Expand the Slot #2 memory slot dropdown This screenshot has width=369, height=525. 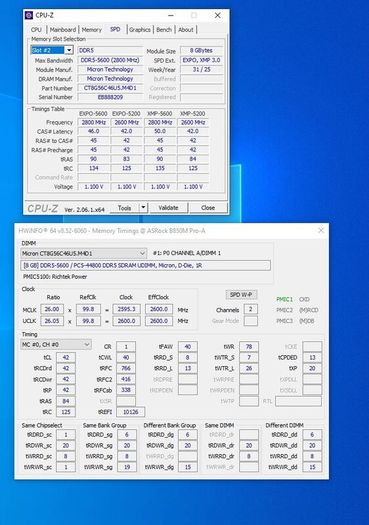(x=69, y=50)
